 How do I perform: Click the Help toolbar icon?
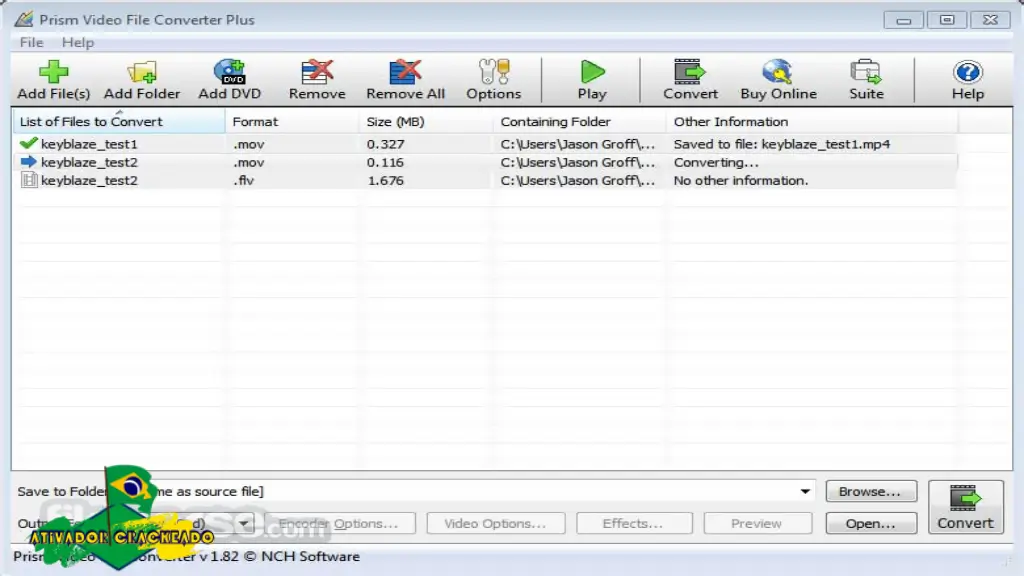point(967,80)
